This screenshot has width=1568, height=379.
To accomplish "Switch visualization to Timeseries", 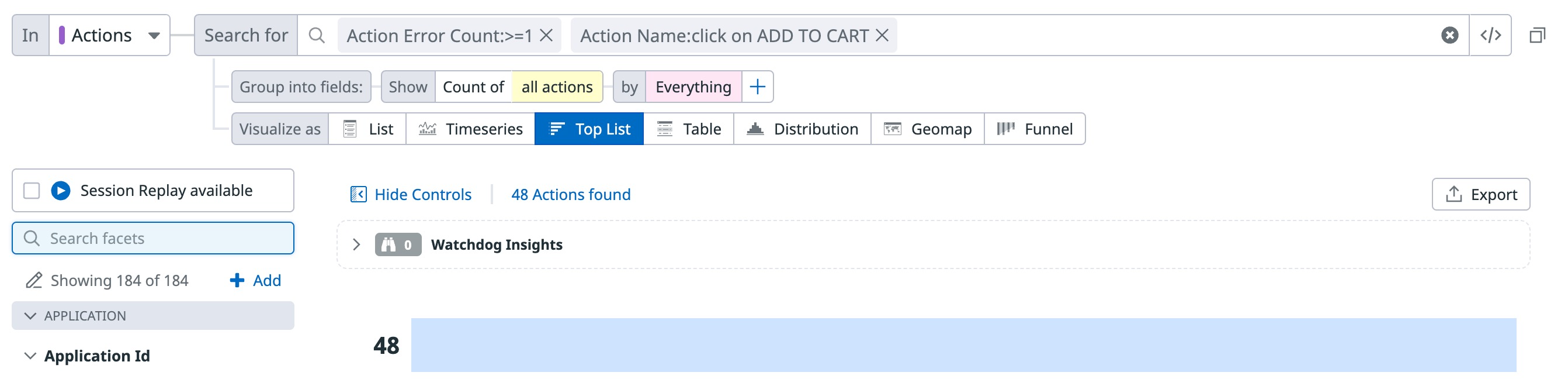I will tap(470, 129).
